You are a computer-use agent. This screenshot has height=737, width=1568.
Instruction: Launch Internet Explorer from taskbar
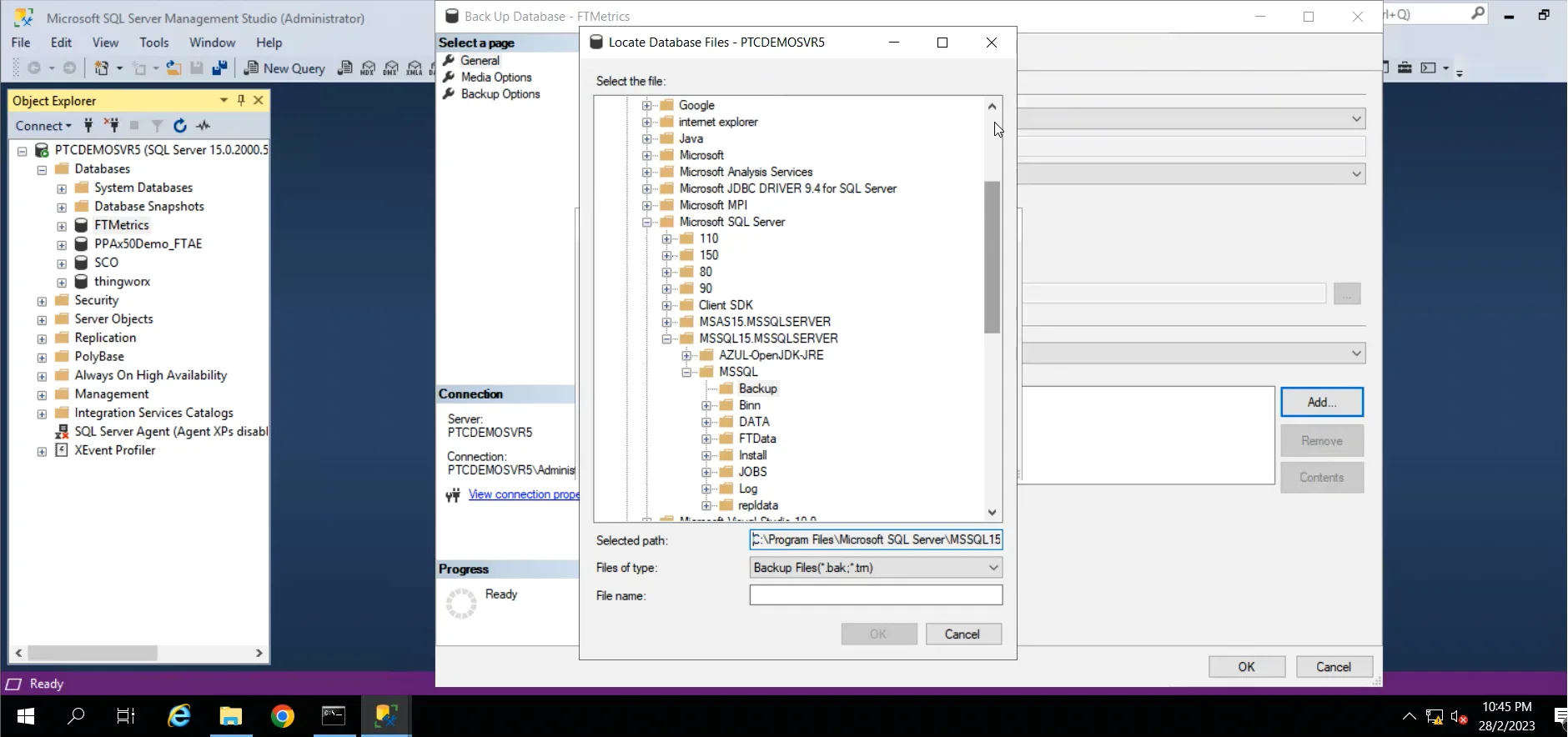click(x=179, y=716)
